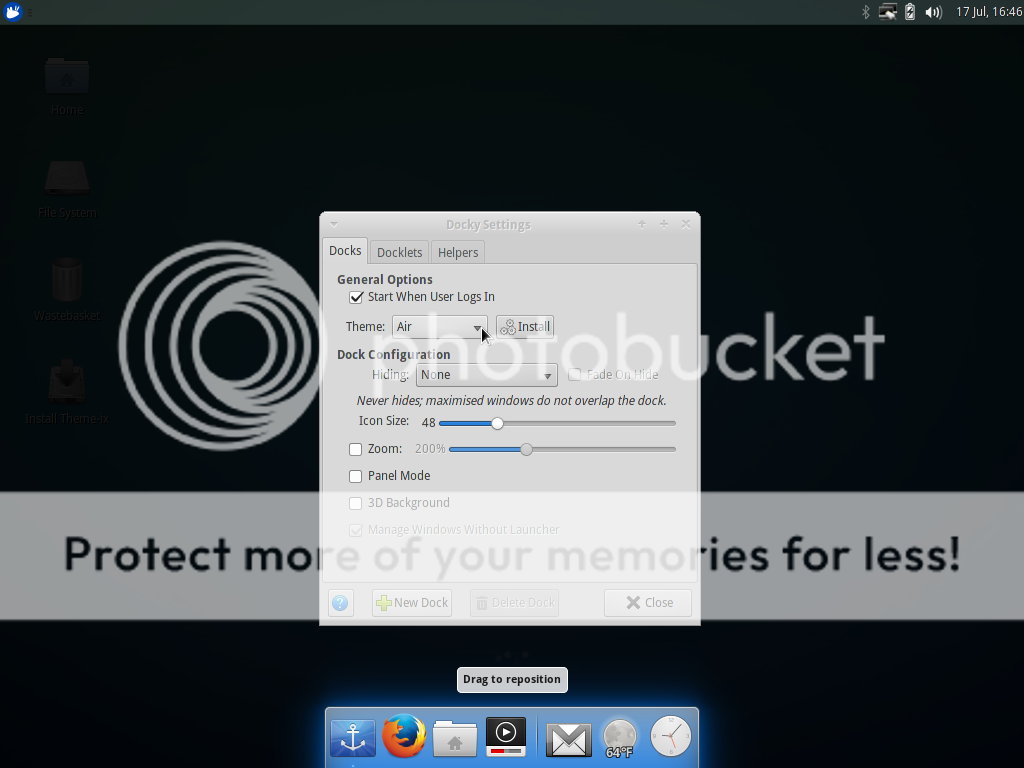Switch to the Helpers tab
Viewport: 1024px width, 768px height.
(x=458, y=252)
